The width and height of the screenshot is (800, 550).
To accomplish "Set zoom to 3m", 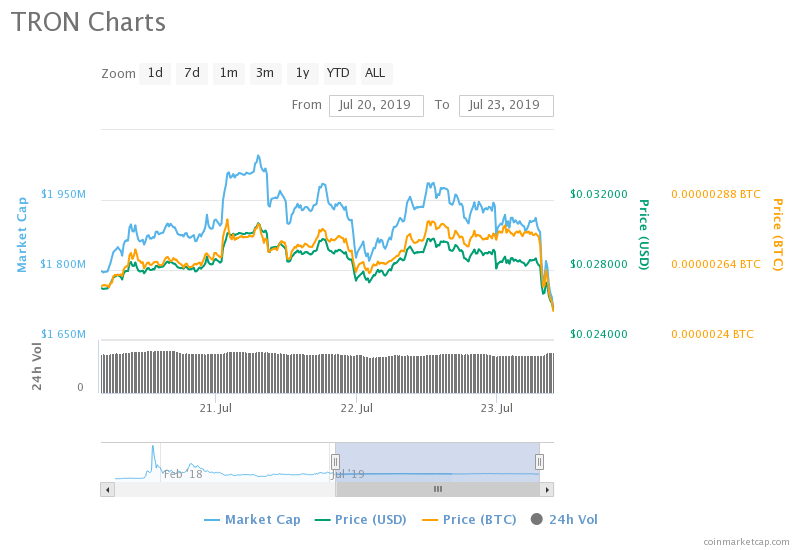I will pos(265,73).
